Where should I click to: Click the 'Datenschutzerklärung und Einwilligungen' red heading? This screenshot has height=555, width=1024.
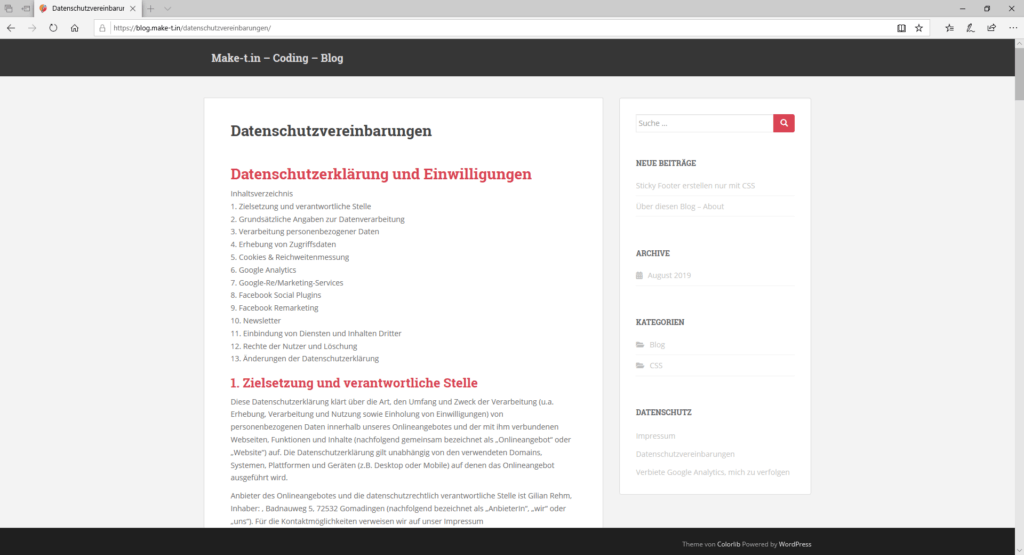point(381,174)
